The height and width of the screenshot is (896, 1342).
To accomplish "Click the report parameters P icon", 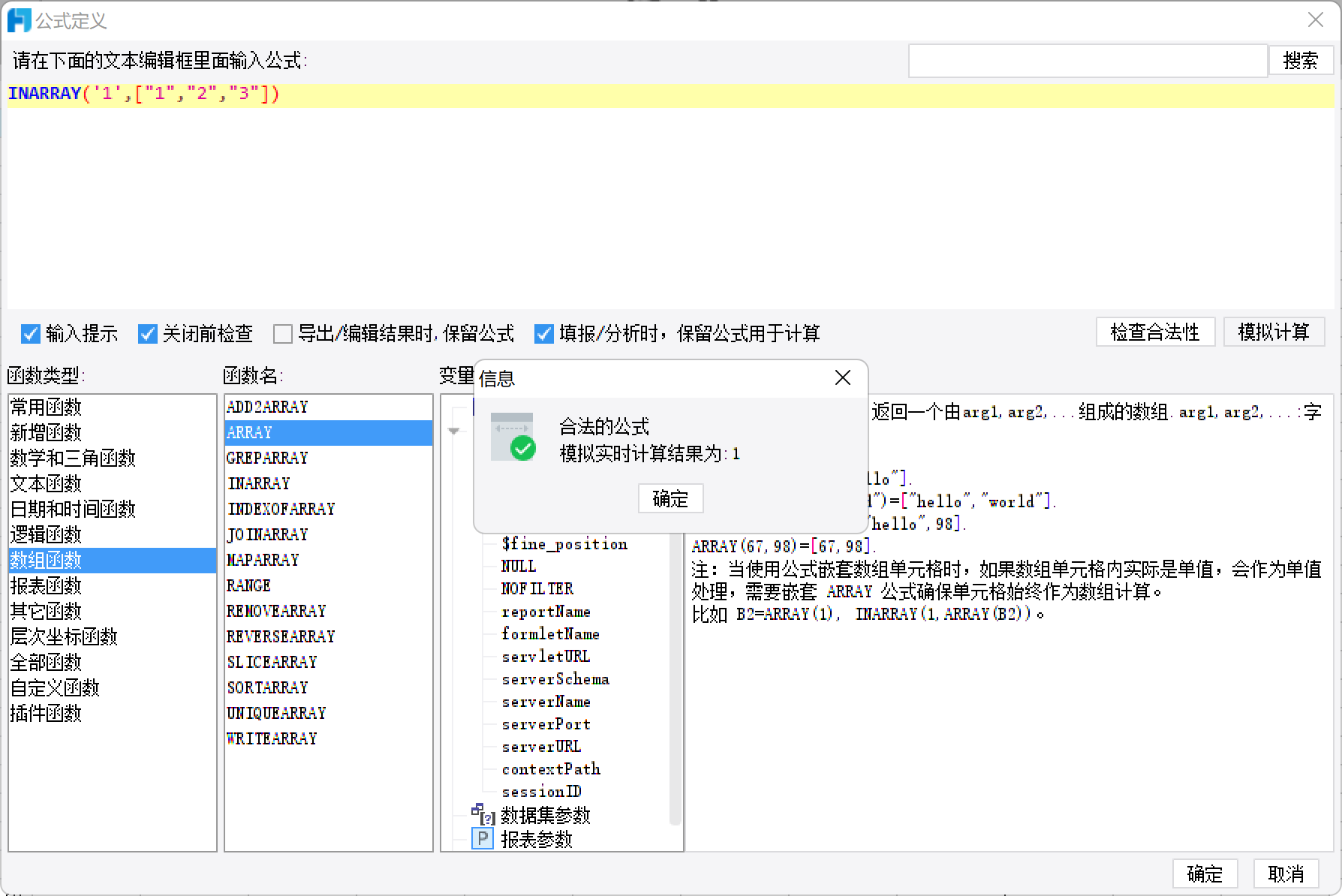I will click(483, 838).
